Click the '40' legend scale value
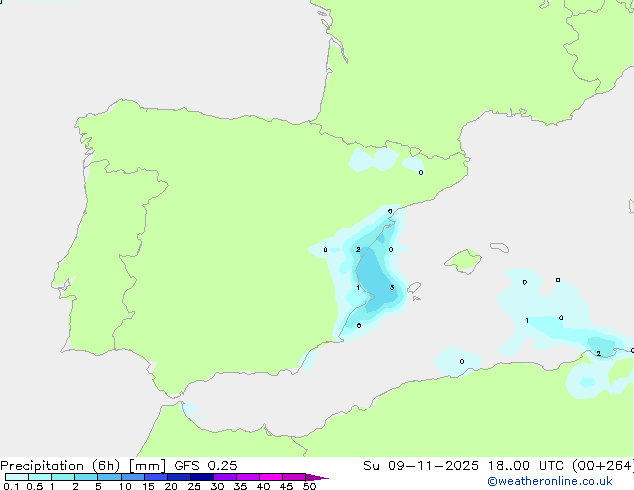This screenshot has height=490, width=634. [263, 486]
